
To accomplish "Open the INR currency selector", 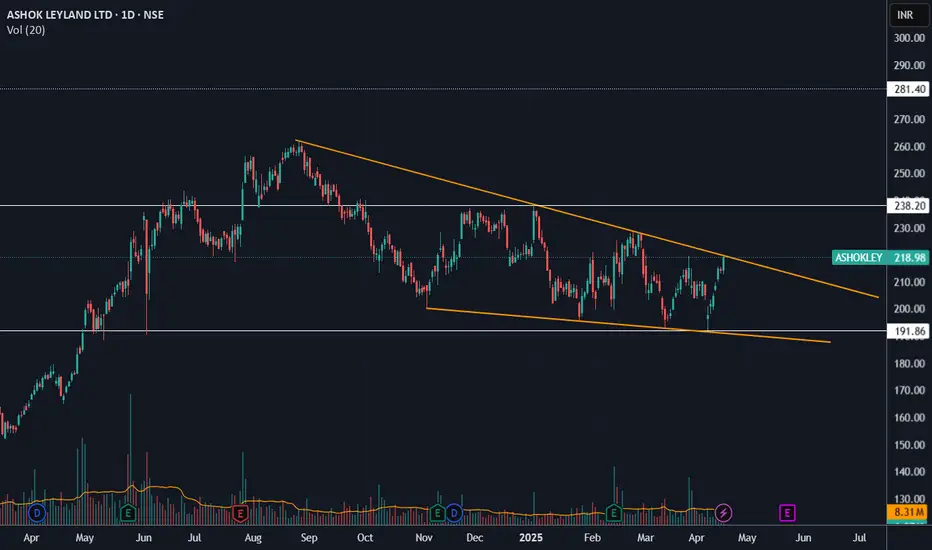I will click(x=908, y=15).
